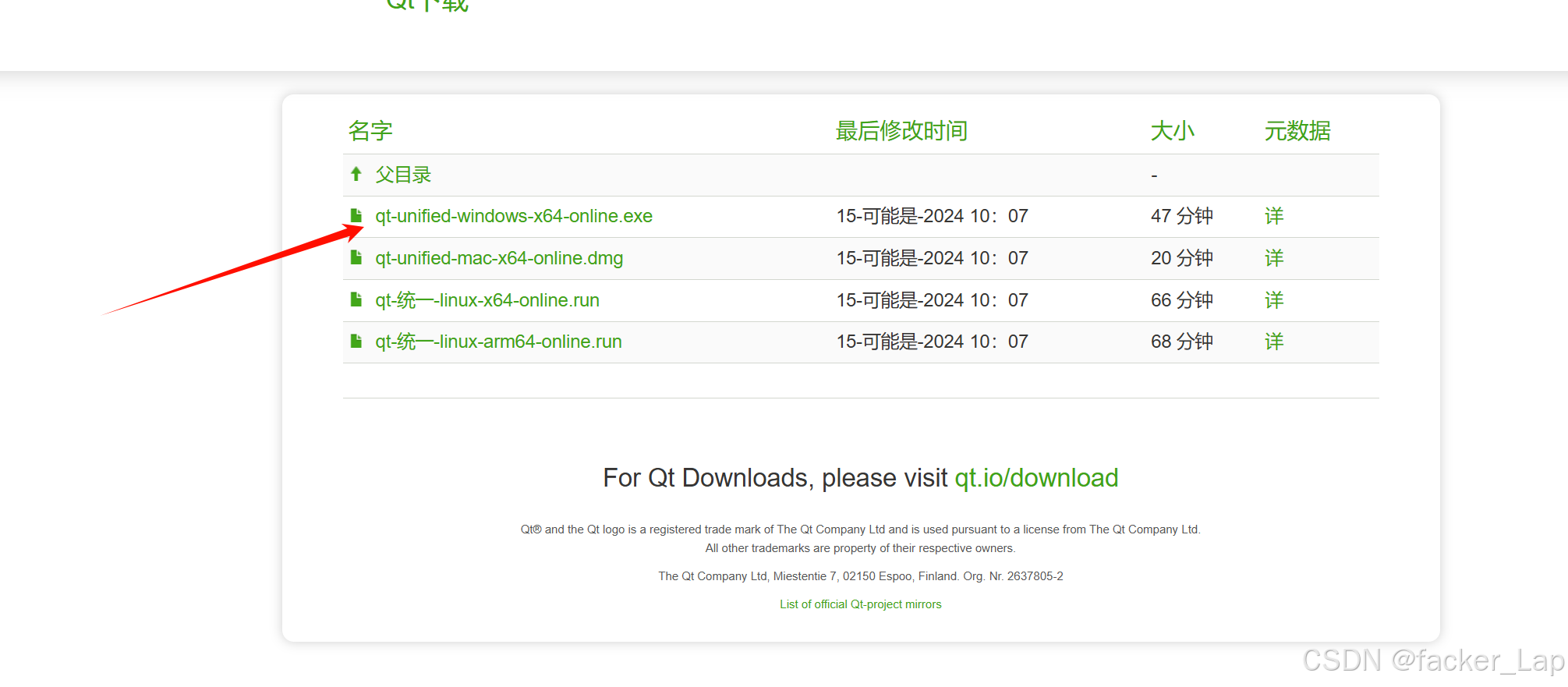
Task: Click file icon next to qt-unified-windows-x64-online.exe
Action: (x=356, y=215)
